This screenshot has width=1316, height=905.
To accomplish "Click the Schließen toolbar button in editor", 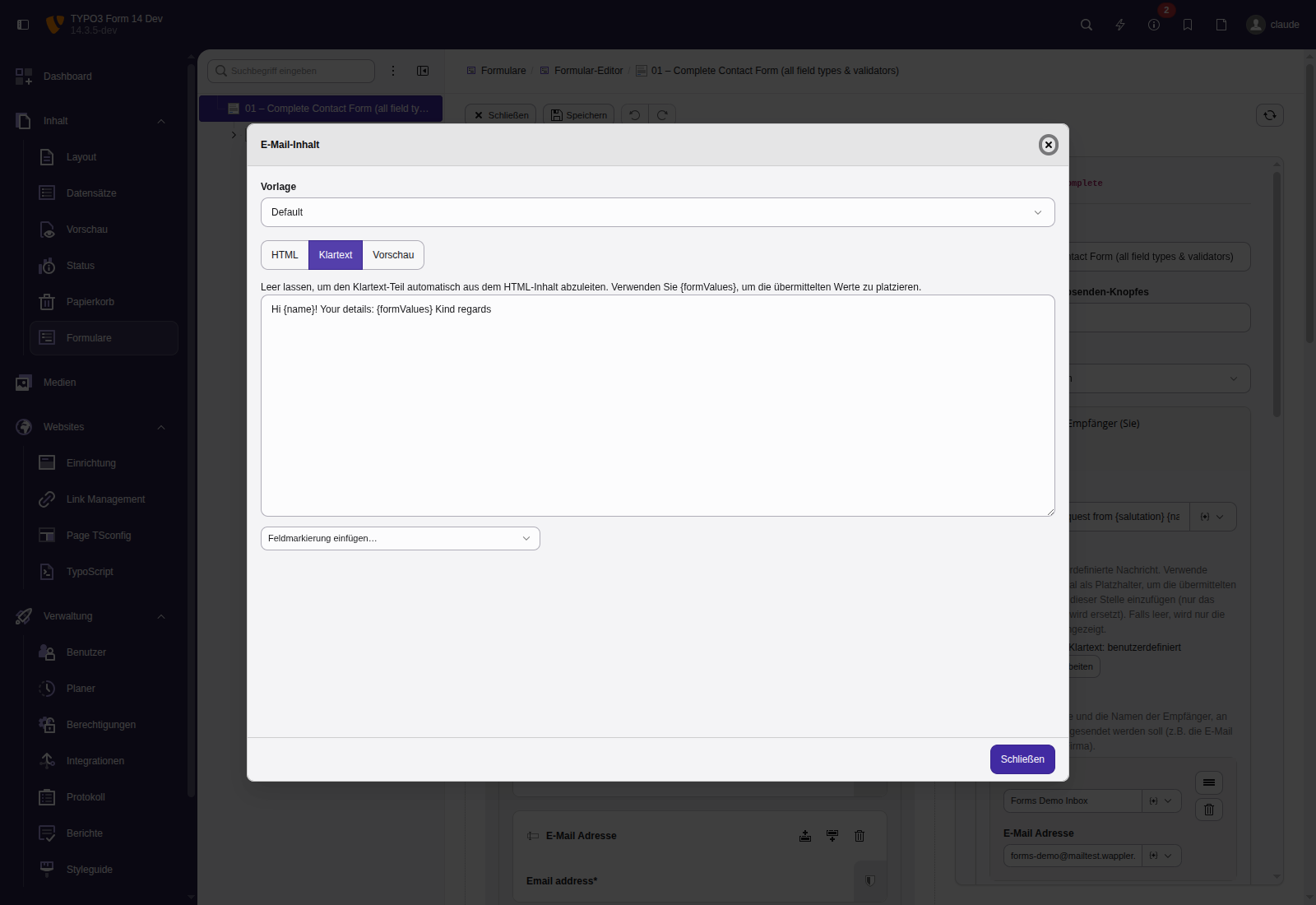I will click(x=500, y=115).
